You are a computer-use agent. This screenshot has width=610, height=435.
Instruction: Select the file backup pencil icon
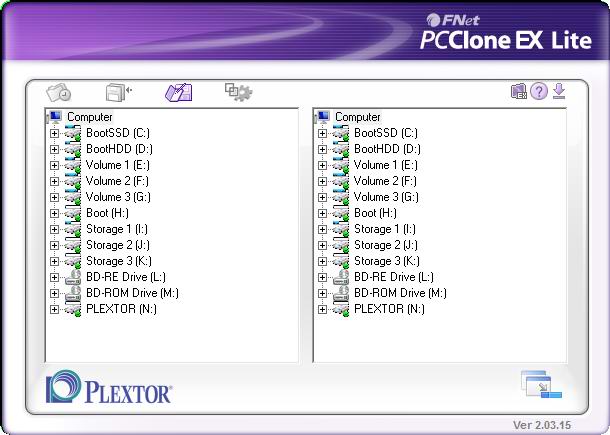pyautogui.click(x=178, y=92)
